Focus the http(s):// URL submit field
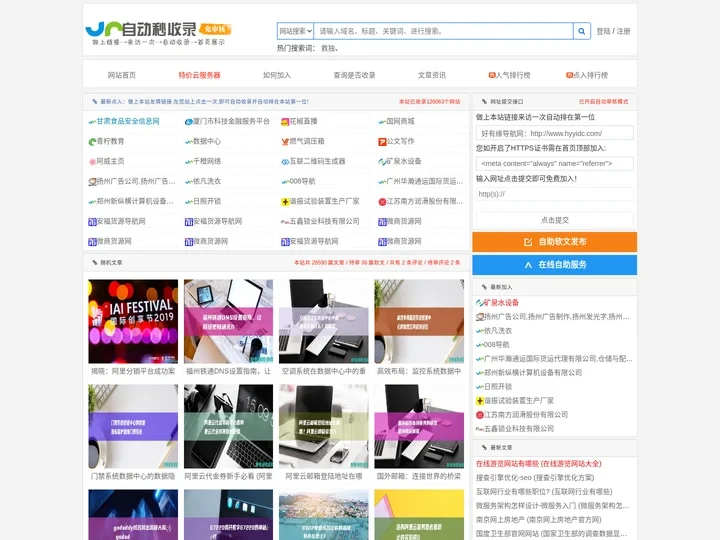Screen dimensions: 720x540 (555, 194)
